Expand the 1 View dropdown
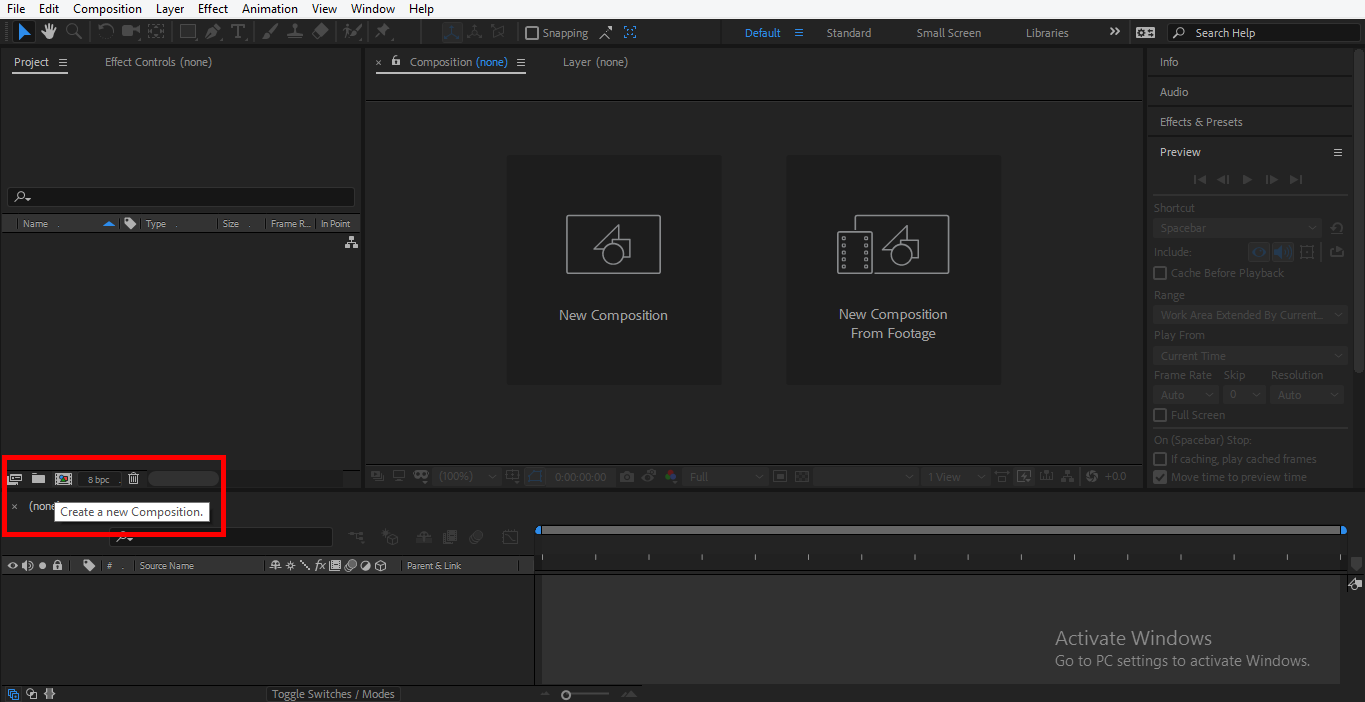1365x702 pixels. click(x=952, y=476)
